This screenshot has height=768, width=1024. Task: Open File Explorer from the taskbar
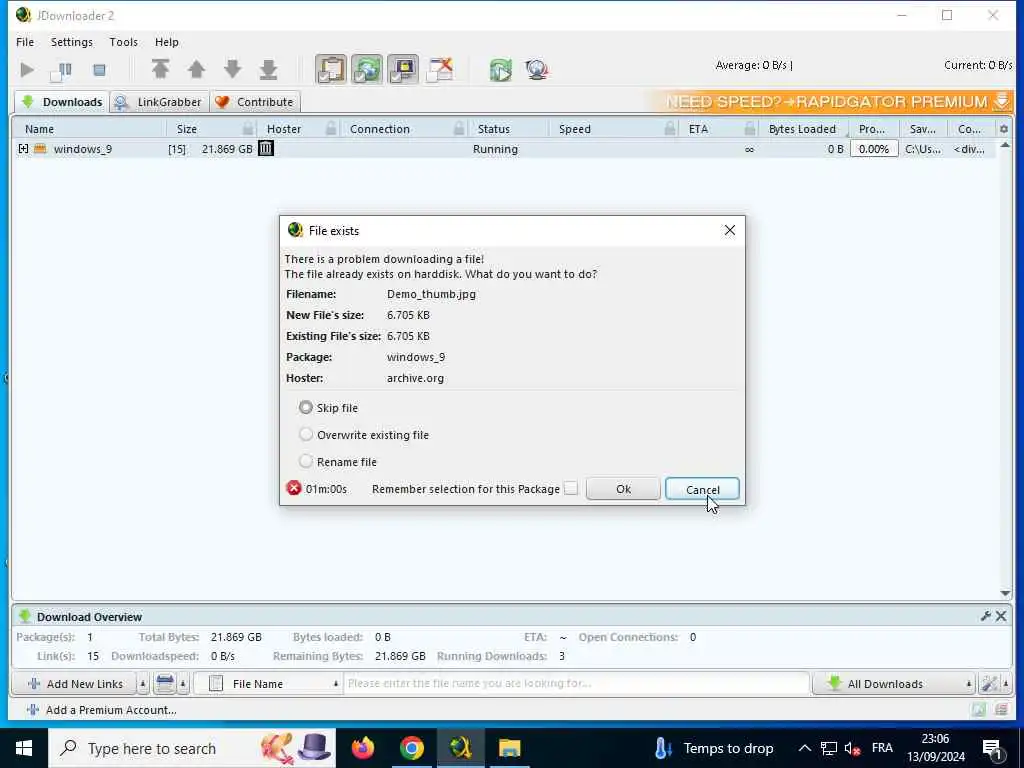coord(509,748)
